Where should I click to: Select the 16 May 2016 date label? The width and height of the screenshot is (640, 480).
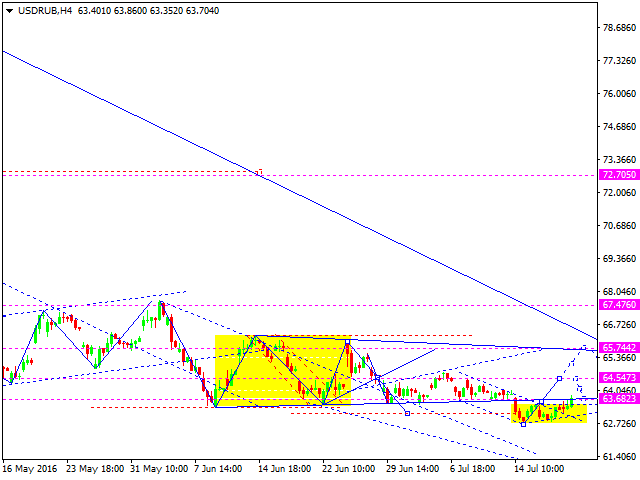pyautogui.click(x=29, y=469)
